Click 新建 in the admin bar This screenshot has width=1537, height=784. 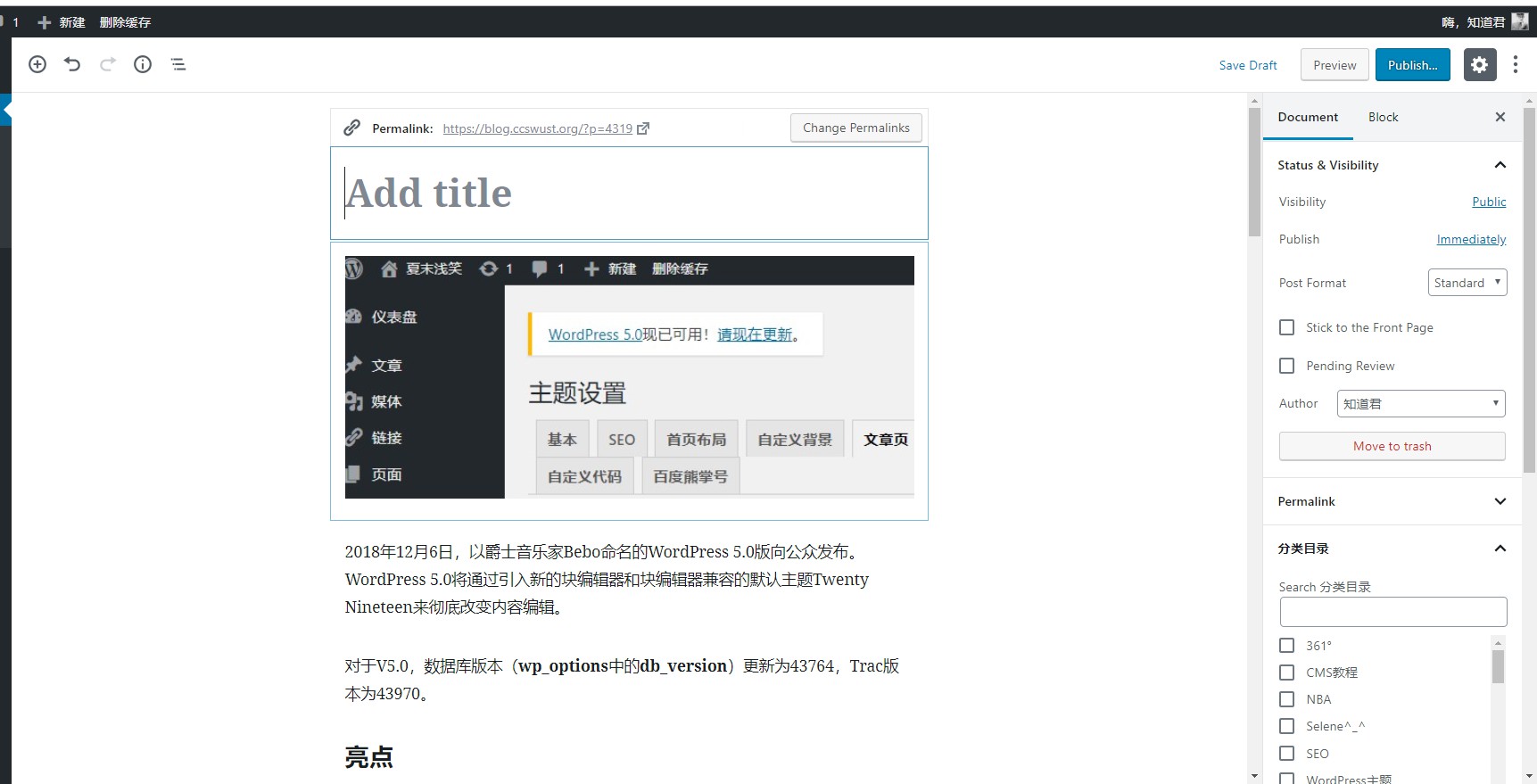[72, 22]
